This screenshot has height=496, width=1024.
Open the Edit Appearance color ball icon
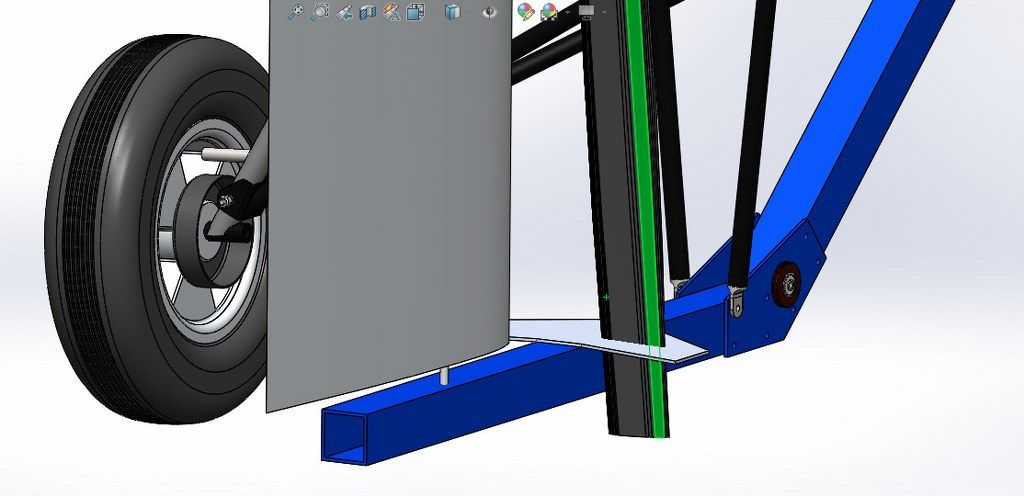point(525,12)
